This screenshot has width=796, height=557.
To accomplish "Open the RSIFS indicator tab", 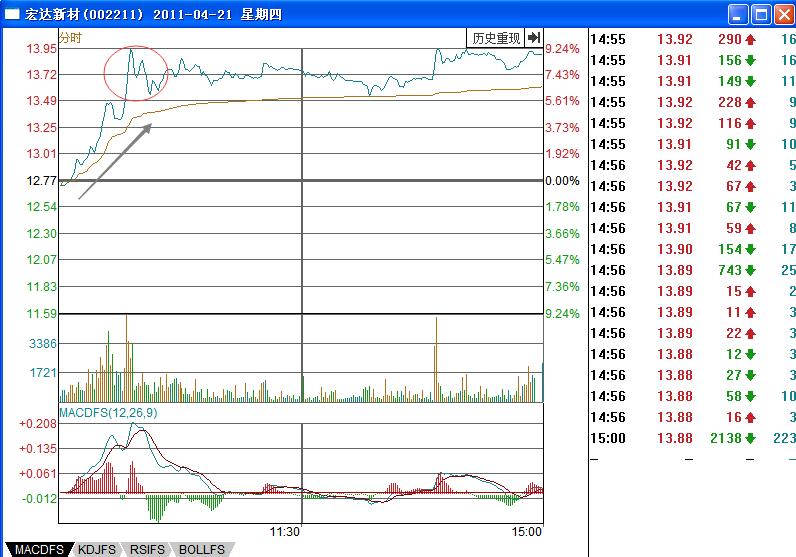I will [x=148, y=549].
